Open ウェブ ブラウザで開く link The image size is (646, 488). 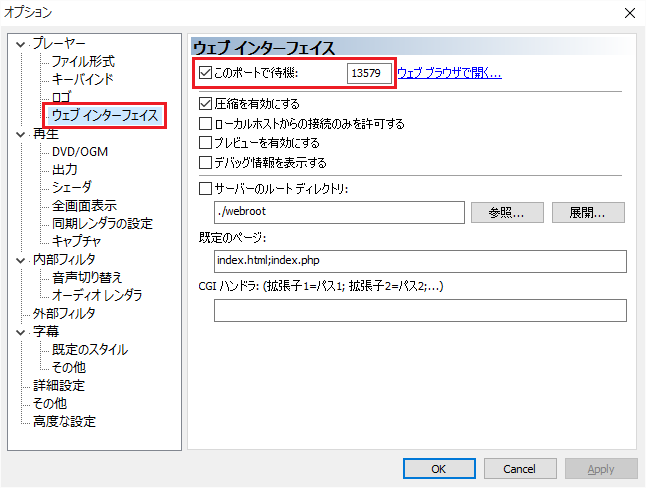(x=449, y=73)
